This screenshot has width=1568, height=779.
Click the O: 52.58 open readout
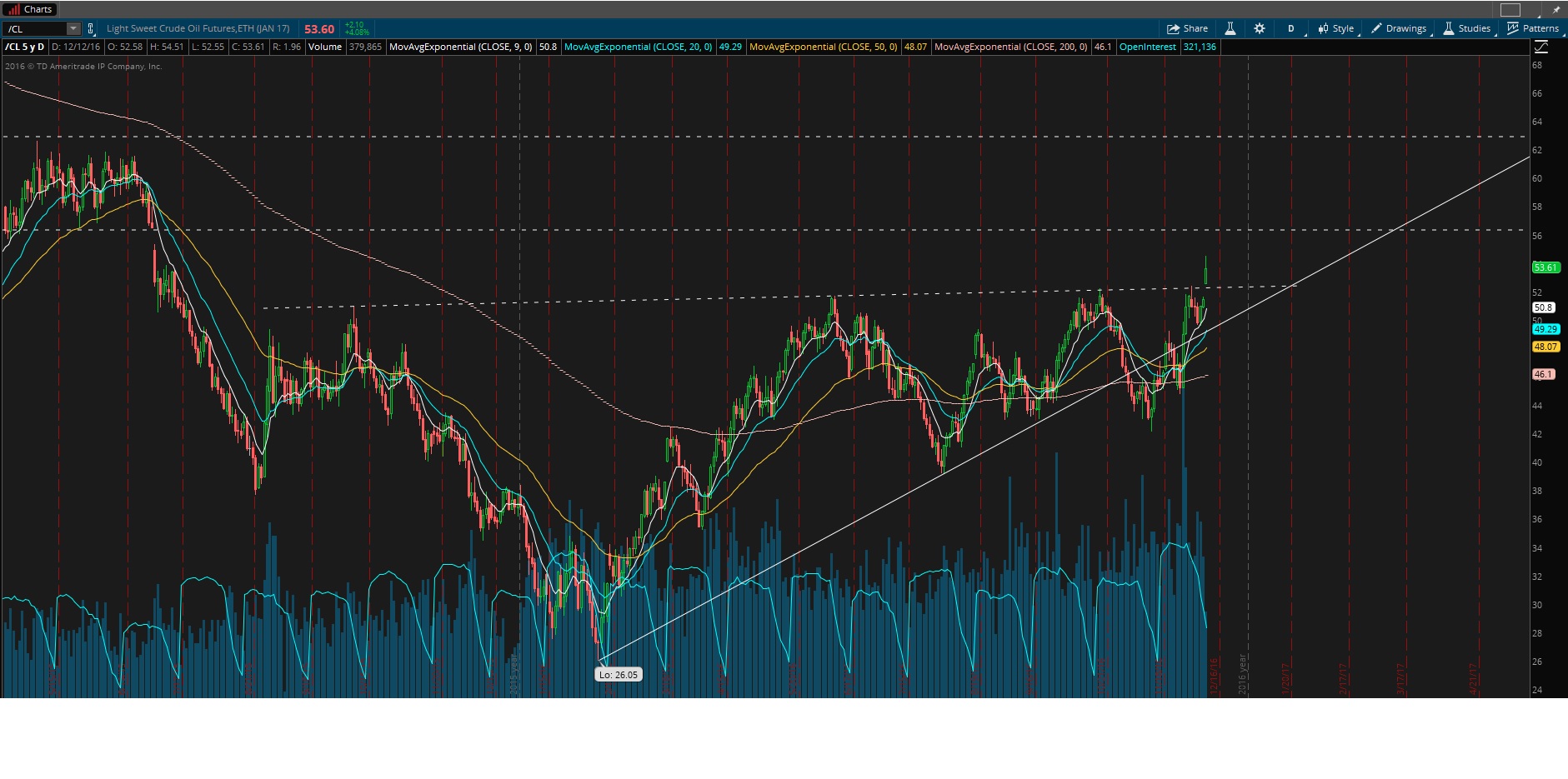click(125, 47)
